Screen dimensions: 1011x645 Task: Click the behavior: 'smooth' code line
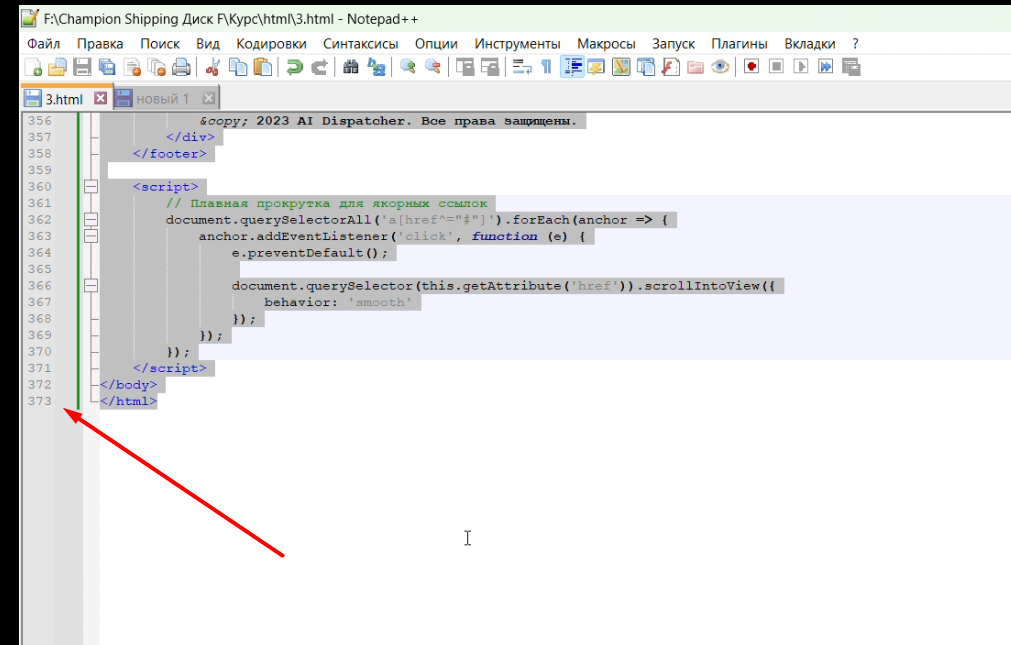[338, 302]
